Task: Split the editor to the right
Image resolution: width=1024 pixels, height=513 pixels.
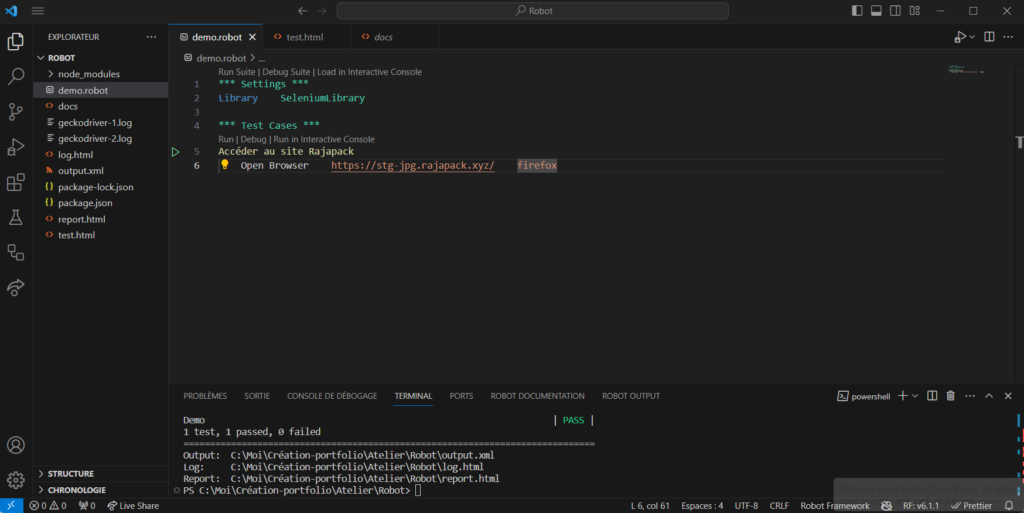Action: tap(989, 37)
